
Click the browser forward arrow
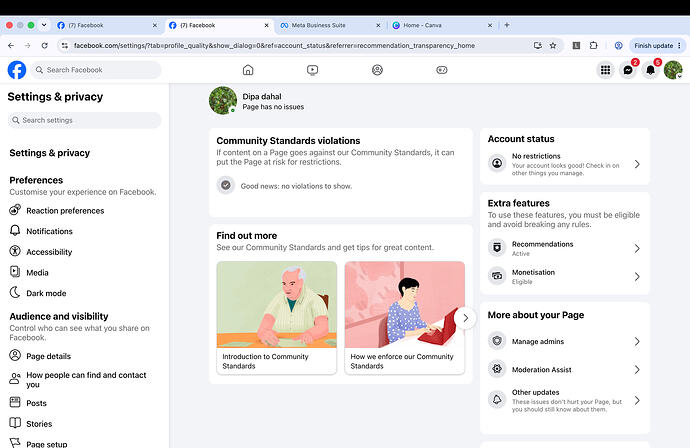point(27,45)
